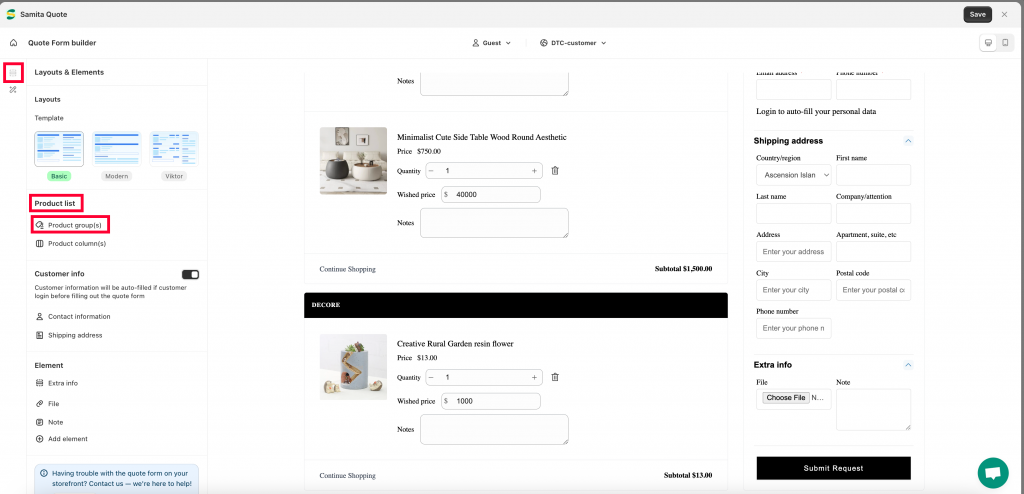Click the Submit Request button
The width and height of the screenshot is (1024, 494).
tap(833, 468)
